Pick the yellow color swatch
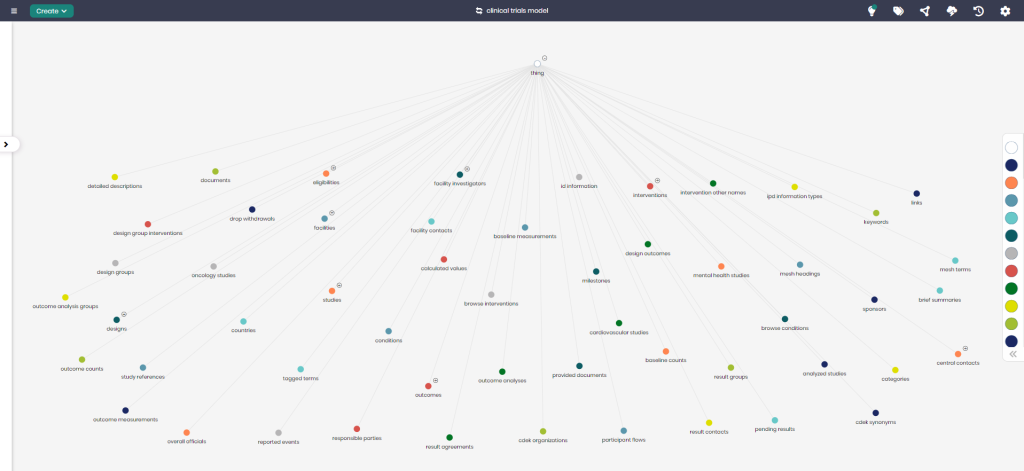This screenshot has width=1024, height=471. [x=1011, y=306]
